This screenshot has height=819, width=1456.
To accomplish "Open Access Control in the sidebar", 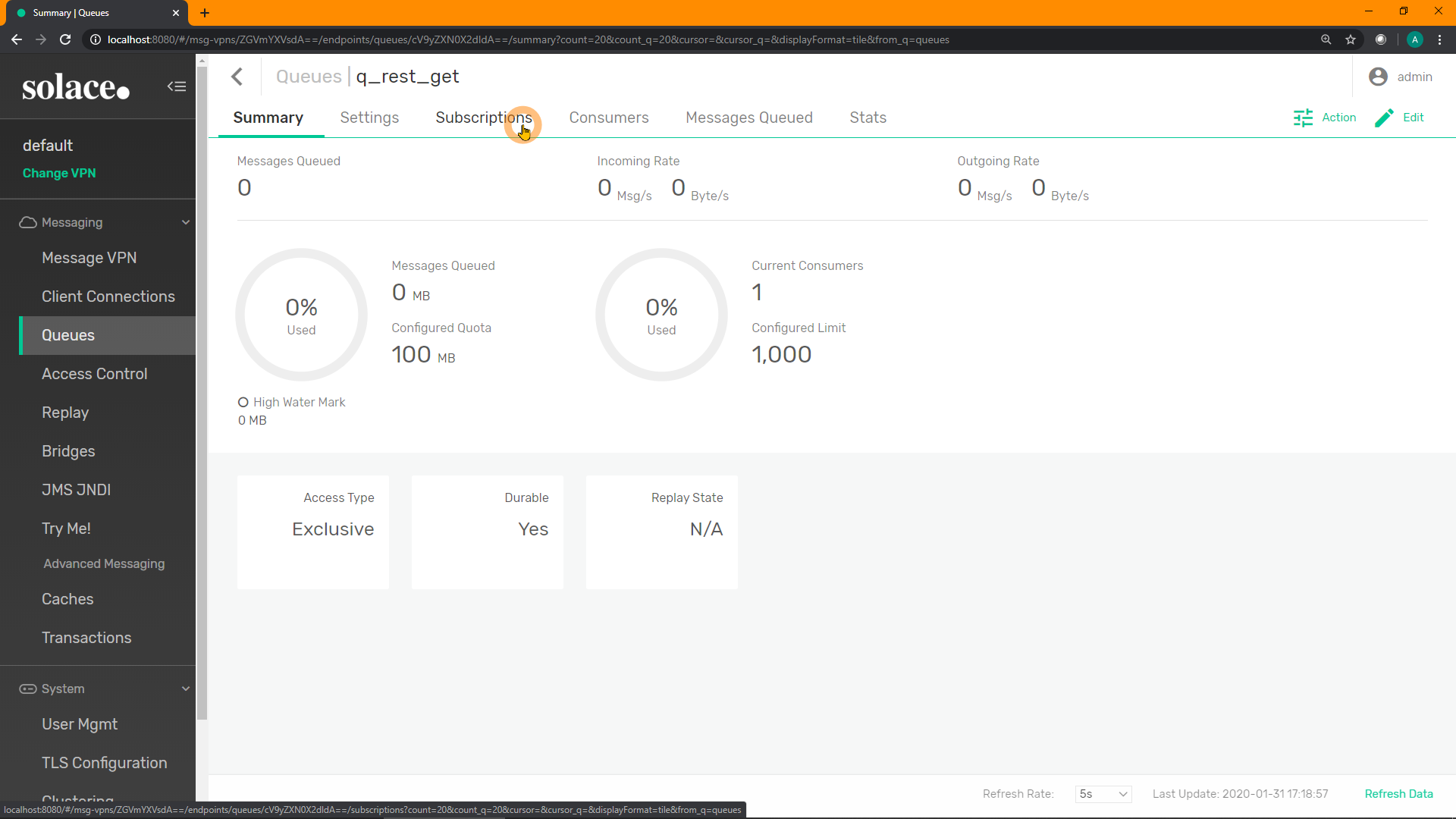I will 95,374.
